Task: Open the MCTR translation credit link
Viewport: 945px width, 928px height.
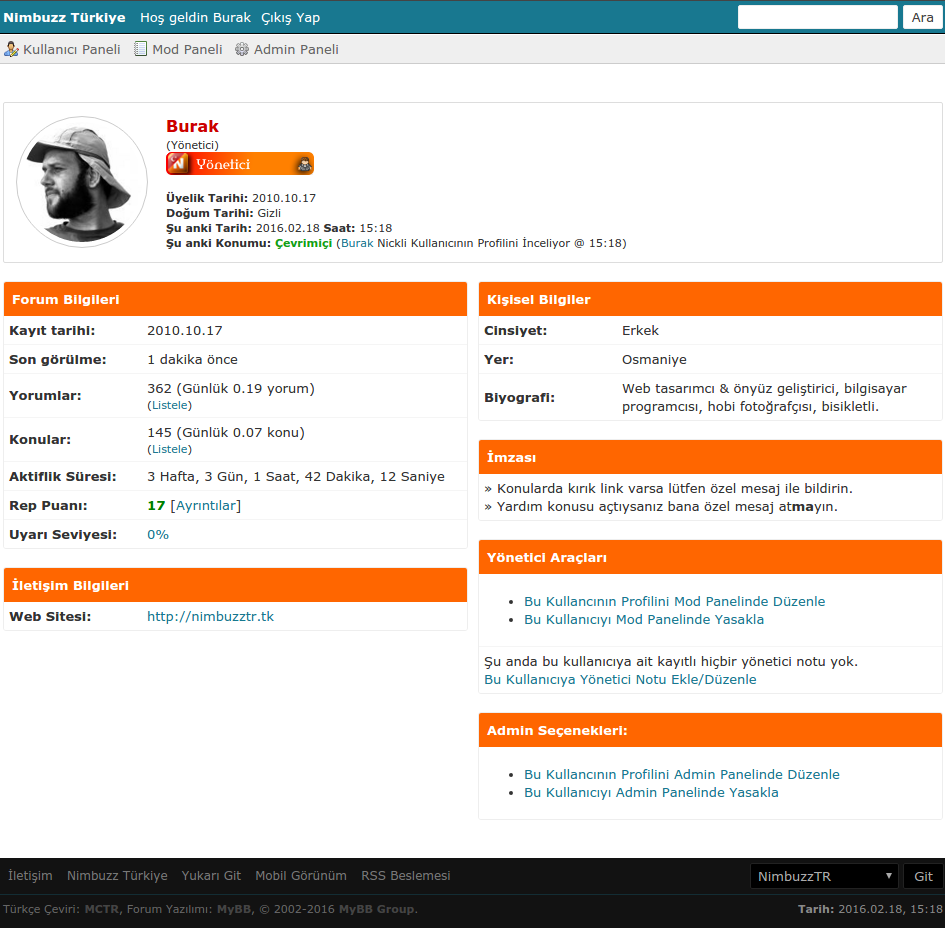Action: 101,909
